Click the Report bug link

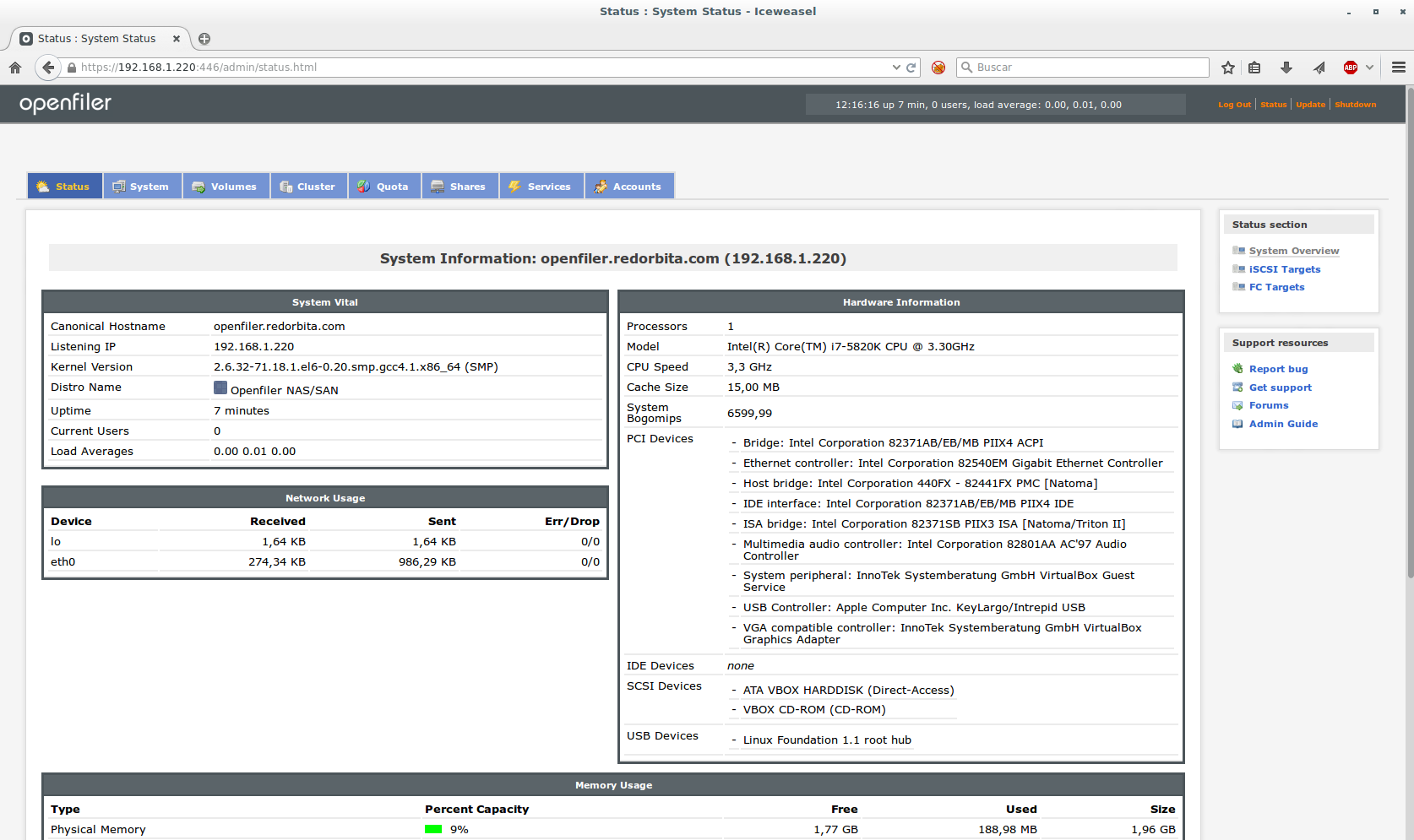(x=1278, y=369)
